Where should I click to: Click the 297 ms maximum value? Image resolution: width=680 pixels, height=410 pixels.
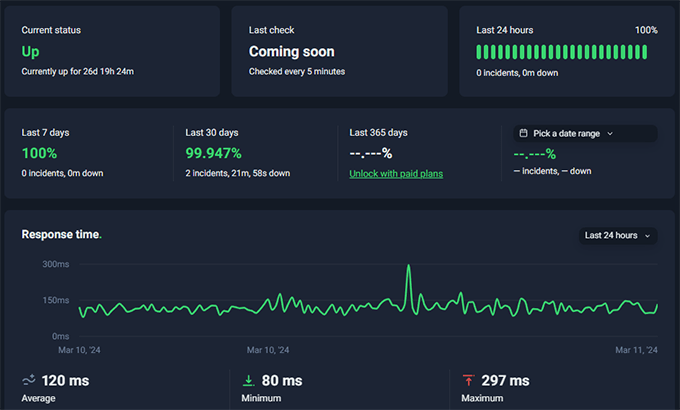pyautogui.click(x=505, y=380)
